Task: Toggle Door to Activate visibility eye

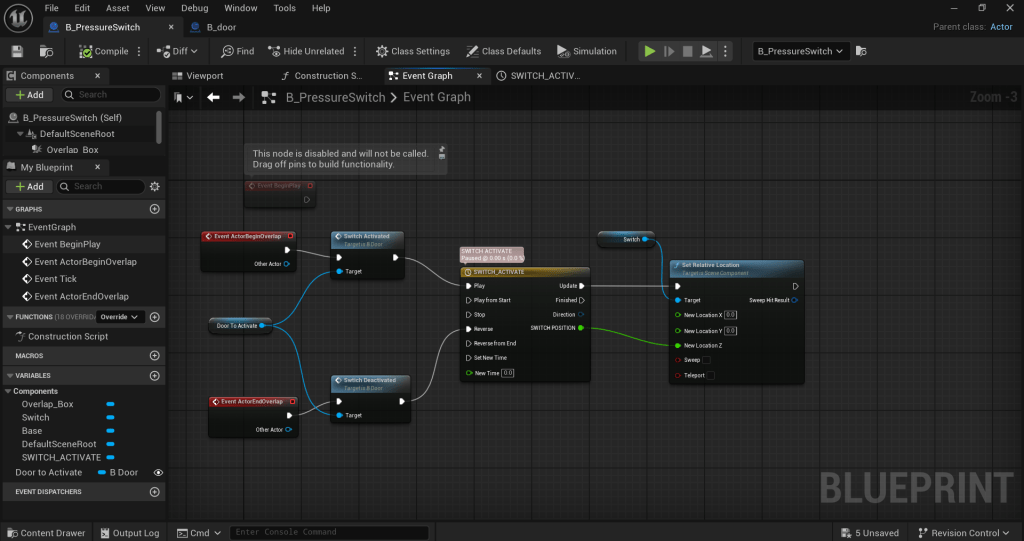Action: pyautogui.click(x=158, y=472)
